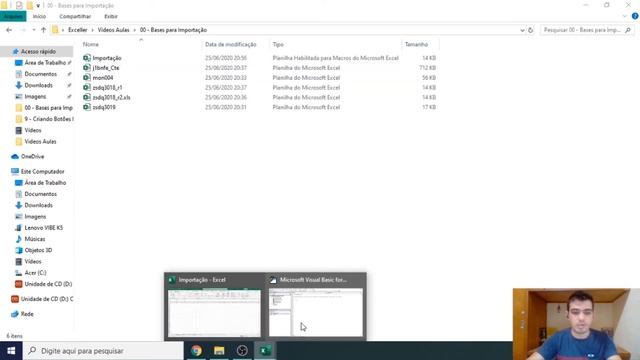Open the 00 - Bases para Imp folder shortcut
Screen dimensions: 640x360
[x=48, y=108]
